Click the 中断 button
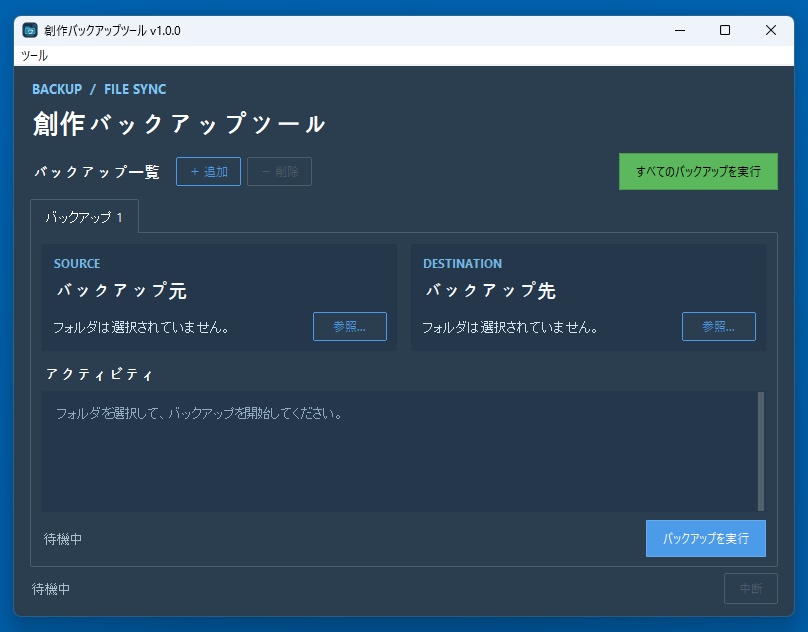Image resolution: width=808 pixels, height=632 pixels. pos(751,589)
